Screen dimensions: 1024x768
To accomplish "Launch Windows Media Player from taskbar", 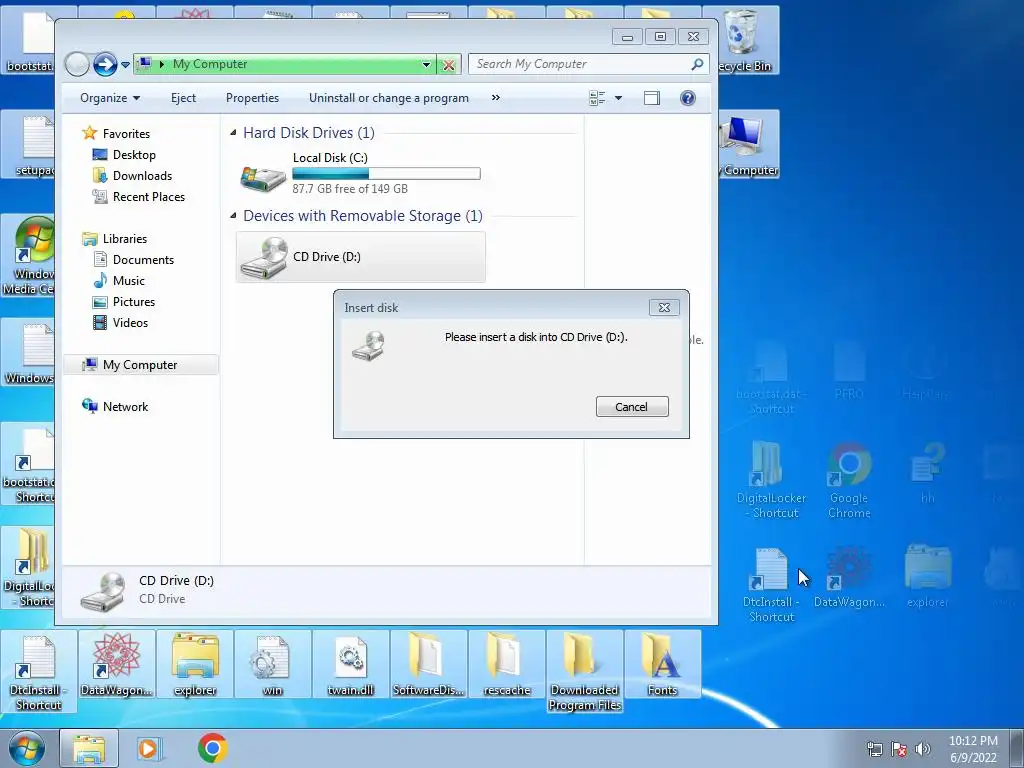I will [149, 748].
